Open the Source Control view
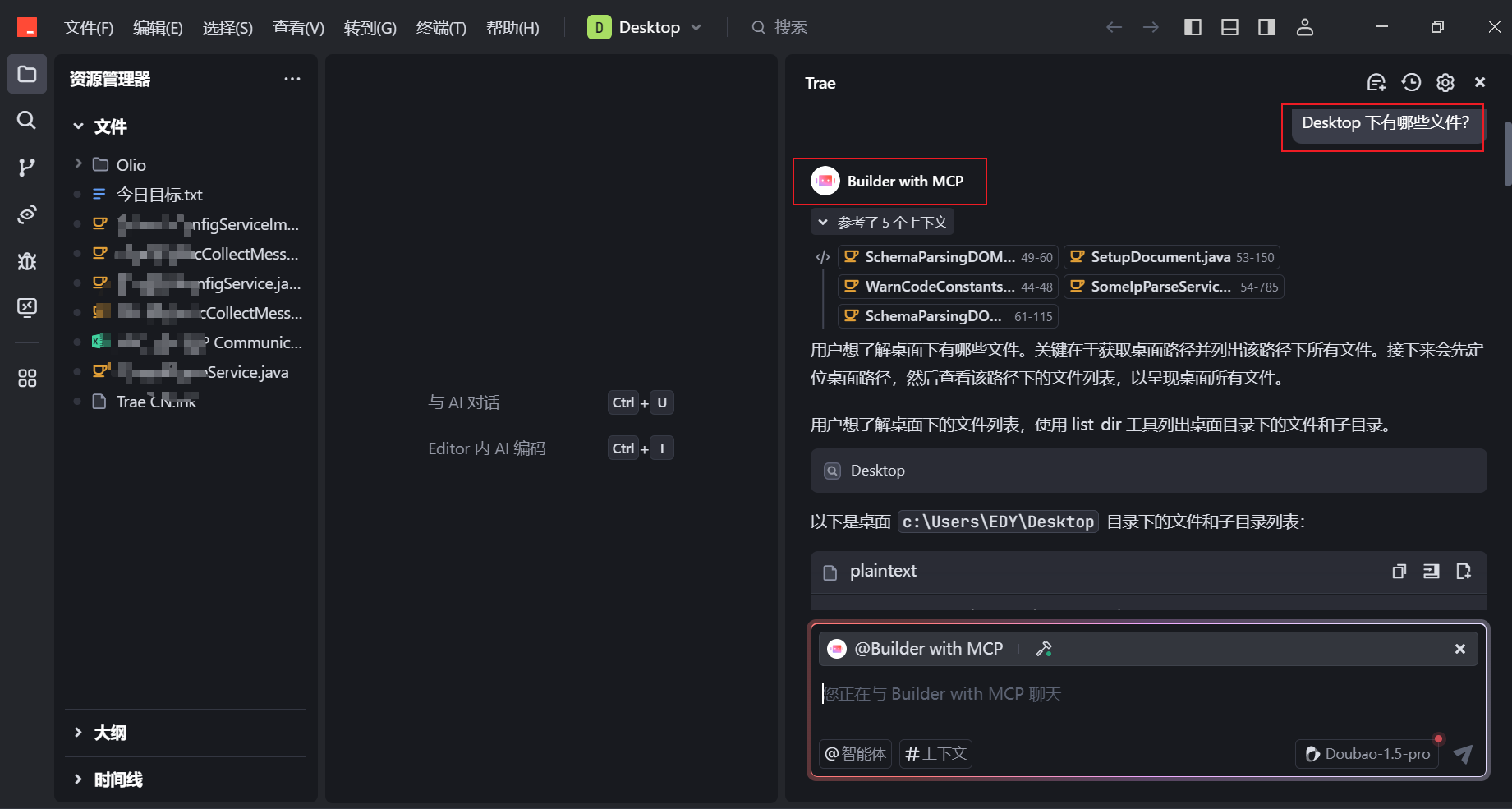 (27, 168)
